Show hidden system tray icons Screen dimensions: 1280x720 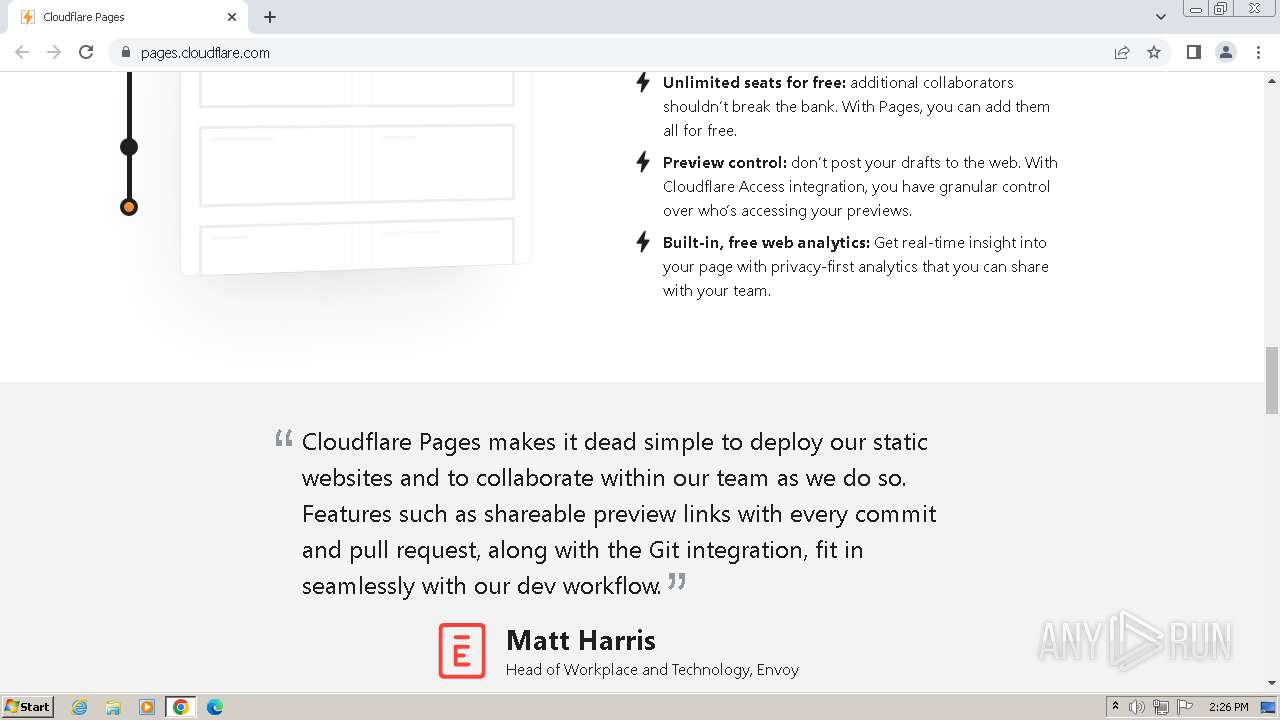(1115, 707)
